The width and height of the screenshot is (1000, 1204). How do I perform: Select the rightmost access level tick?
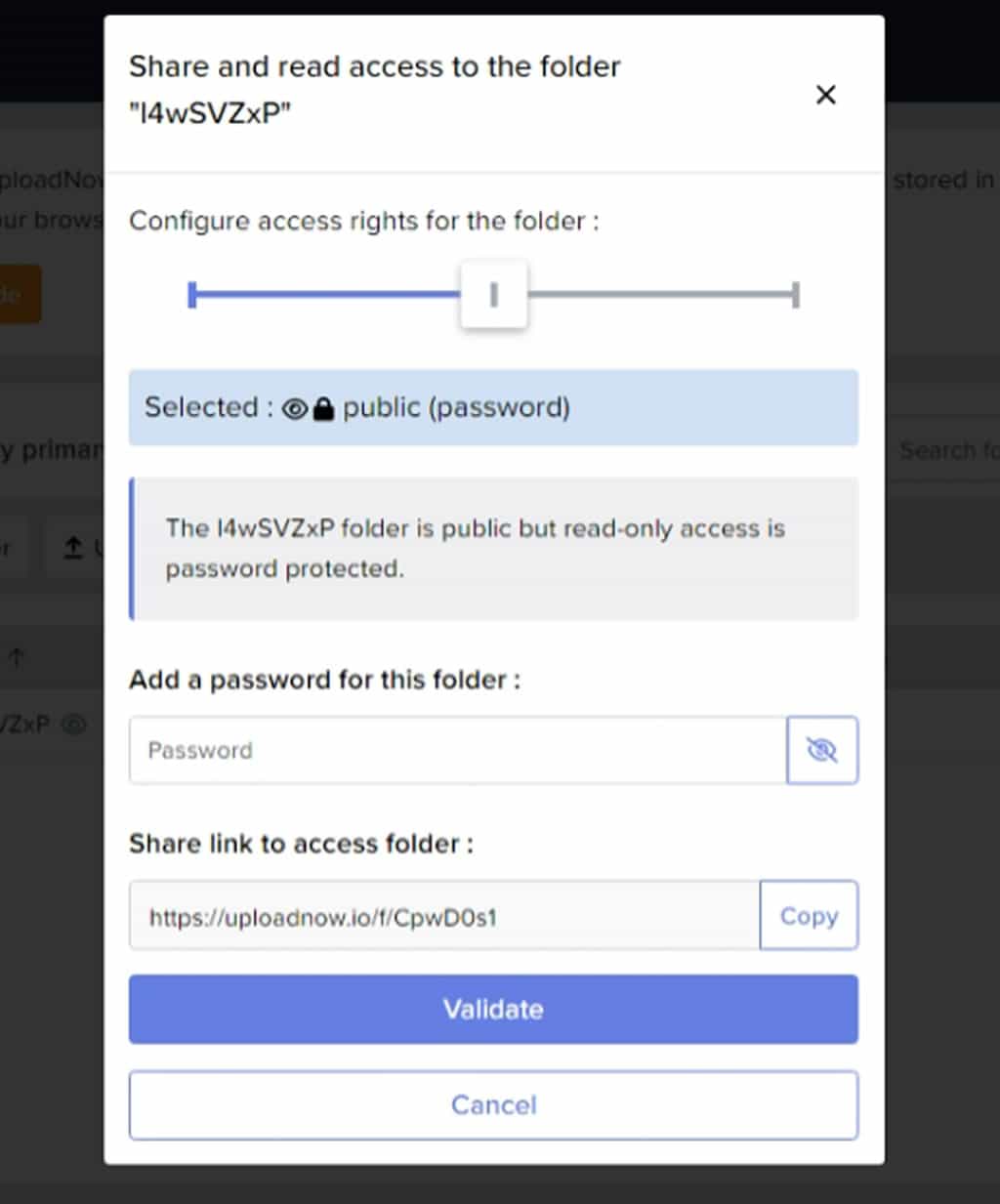(x=796, y=294)
